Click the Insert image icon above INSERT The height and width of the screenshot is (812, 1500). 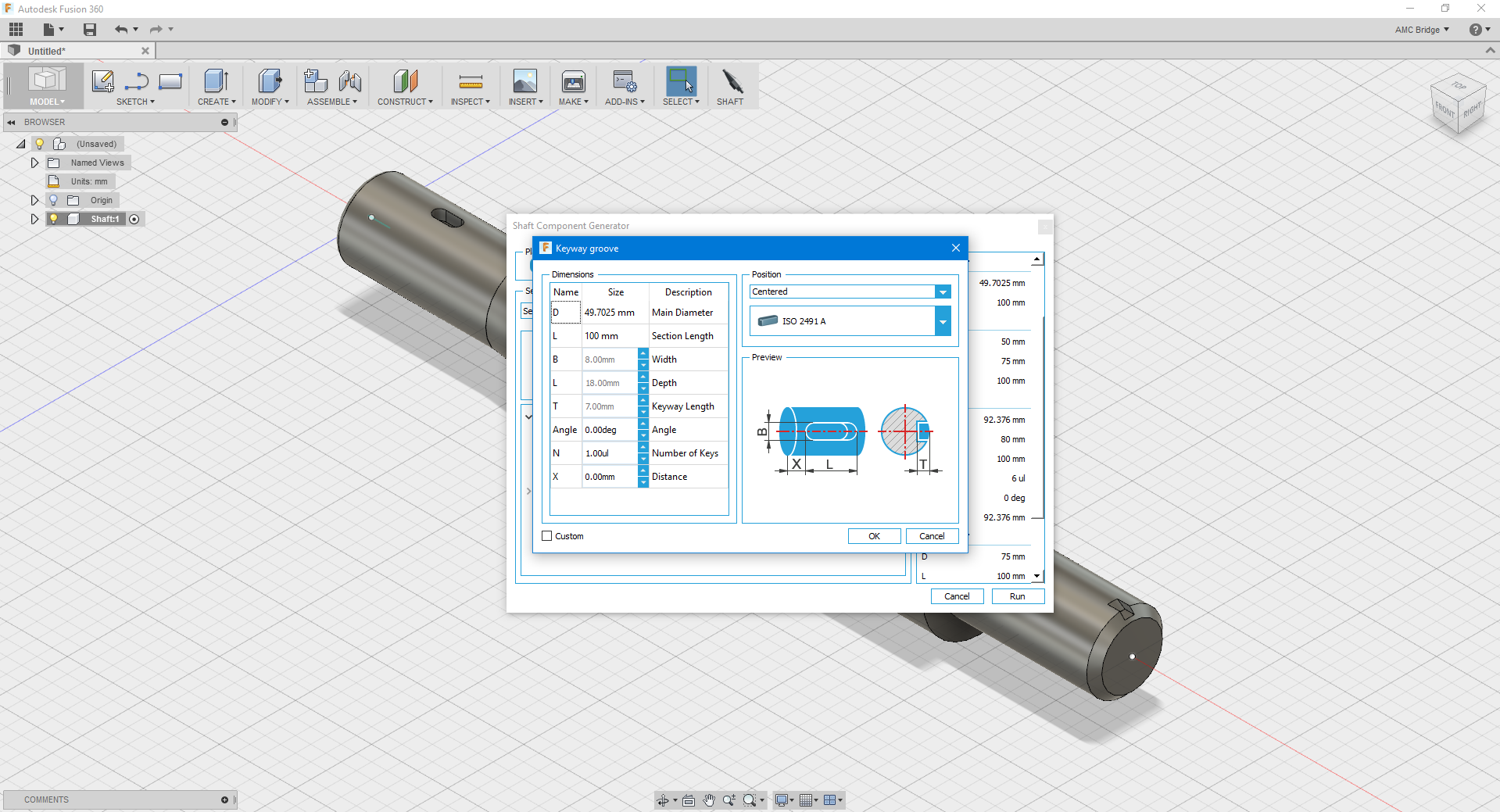tap(524, 81)
